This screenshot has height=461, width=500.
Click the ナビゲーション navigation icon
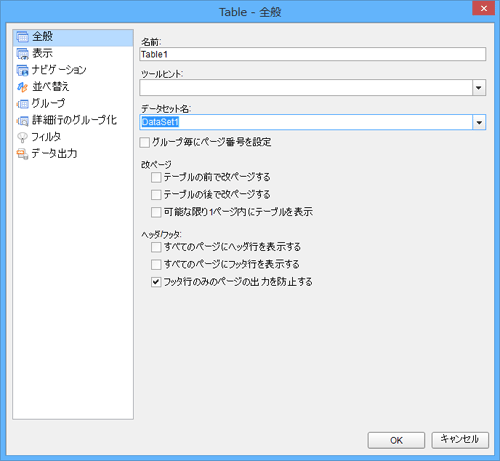point(22,70)
